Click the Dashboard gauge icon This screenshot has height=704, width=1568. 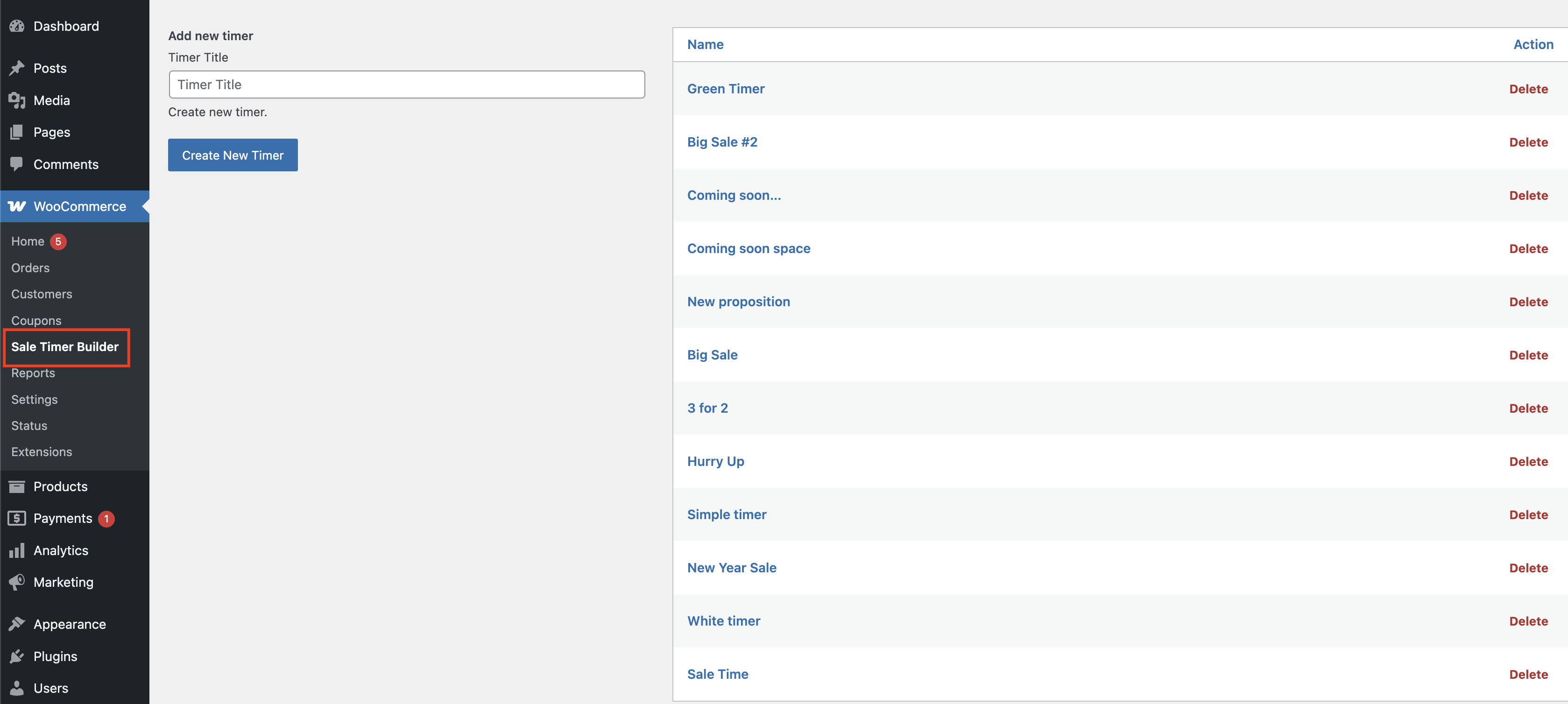click(x=17, y=26)
